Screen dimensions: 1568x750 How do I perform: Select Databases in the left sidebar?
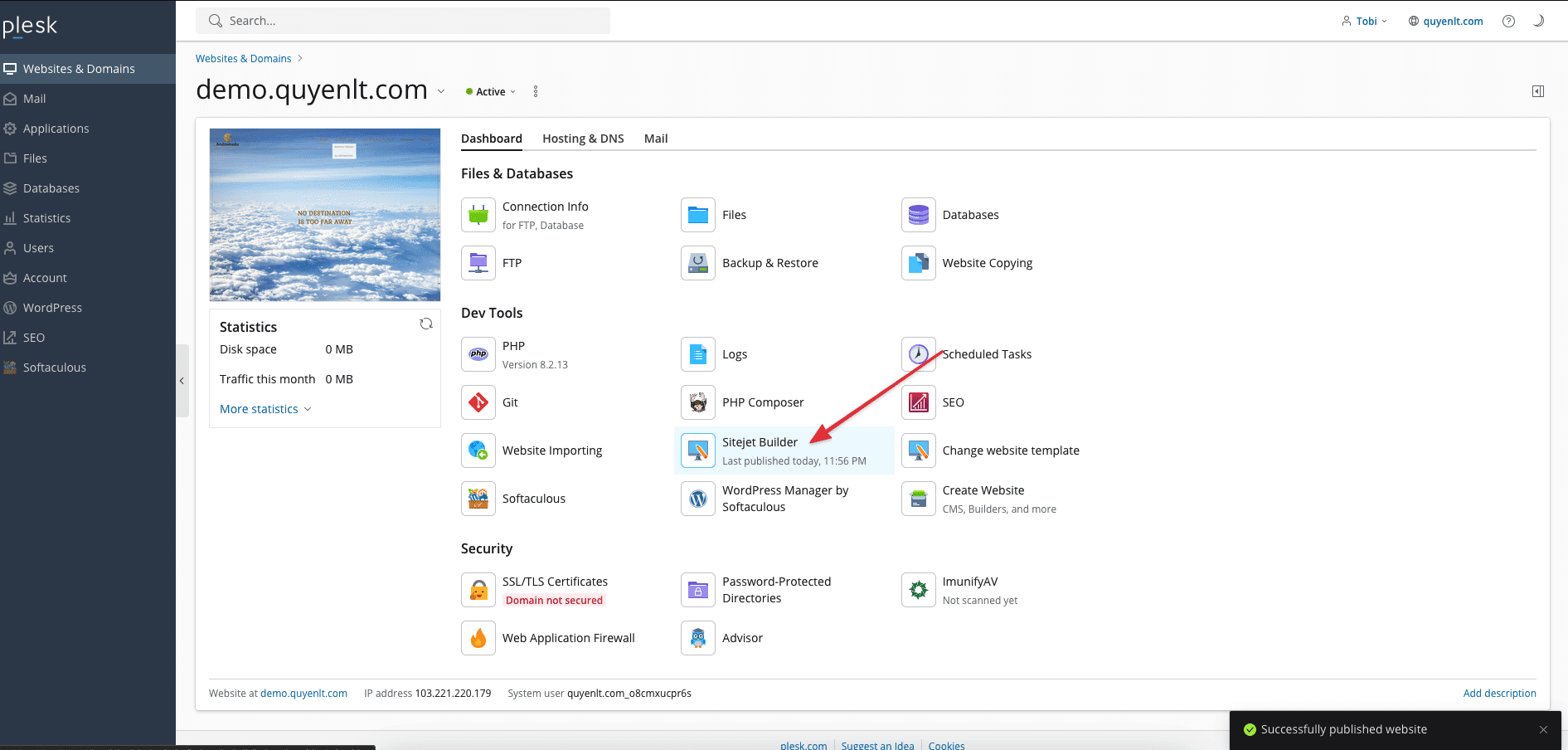point(51,188)
